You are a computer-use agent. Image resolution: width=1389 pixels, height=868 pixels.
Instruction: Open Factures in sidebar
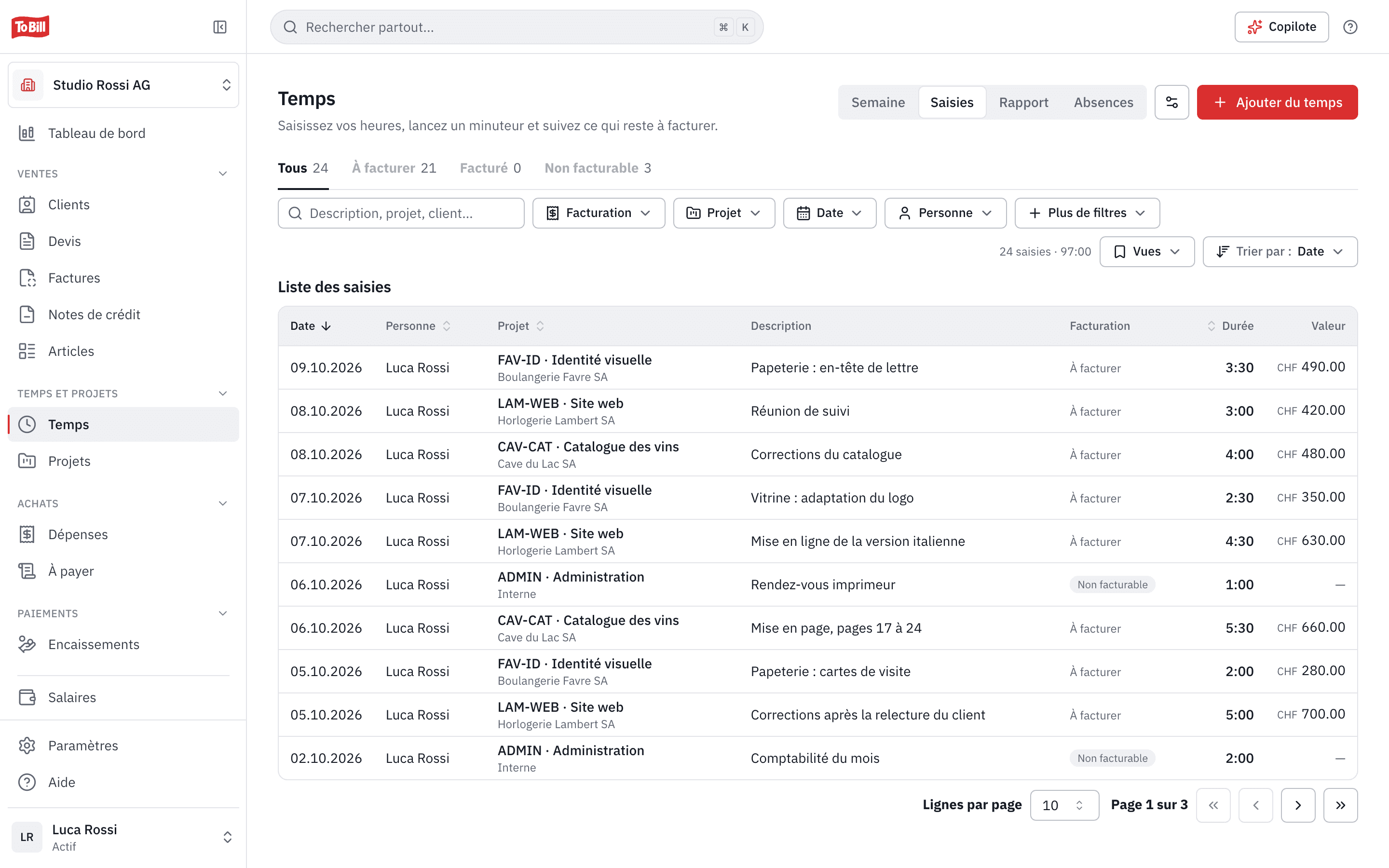pos(123,278)
